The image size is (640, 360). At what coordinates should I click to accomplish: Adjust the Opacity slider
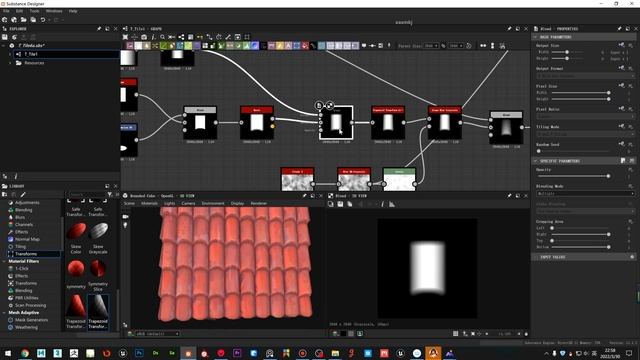pos(573,176)
